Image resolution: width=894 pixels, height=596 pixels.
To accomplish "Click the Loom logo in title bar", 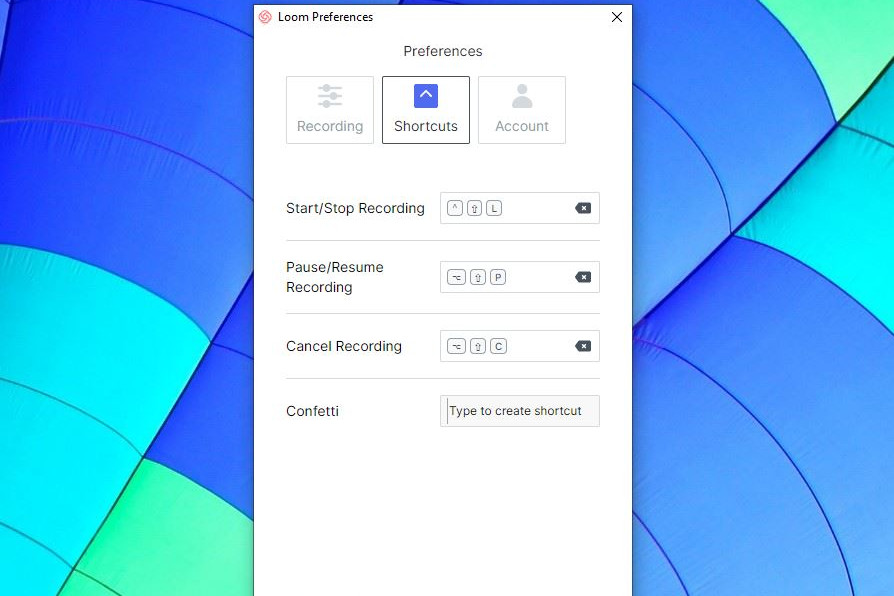I will click(x=265, y=17).
